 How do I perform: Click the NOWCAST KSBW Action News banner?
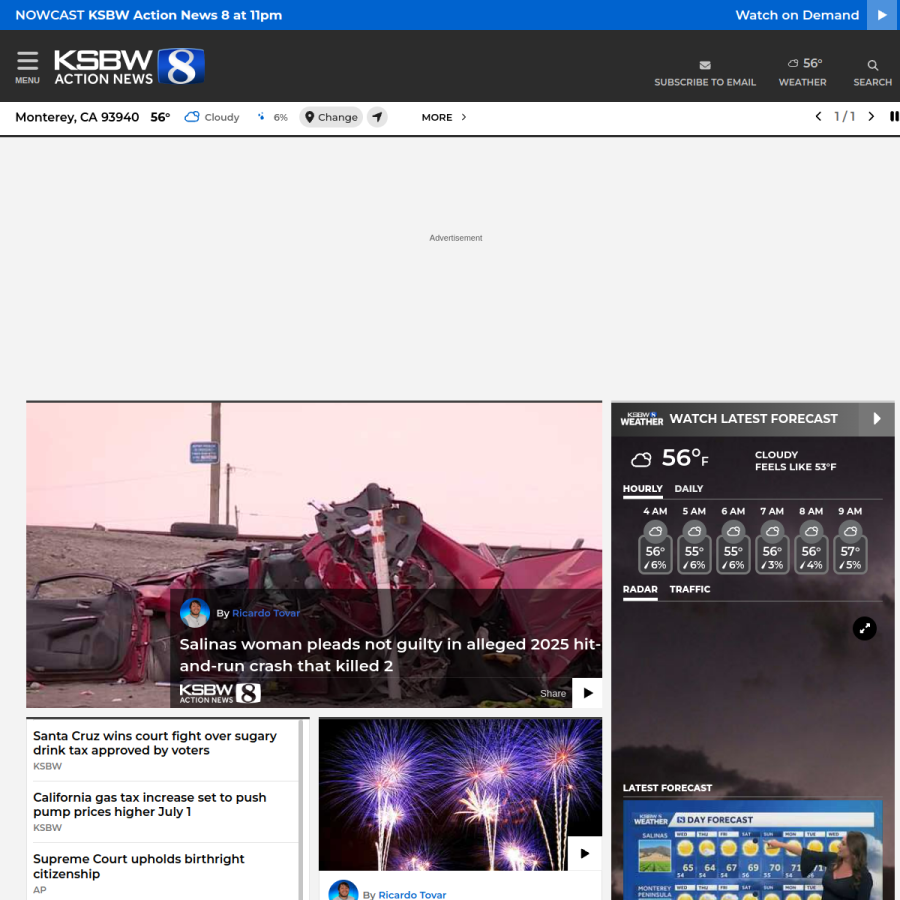[x=149, y=15]
